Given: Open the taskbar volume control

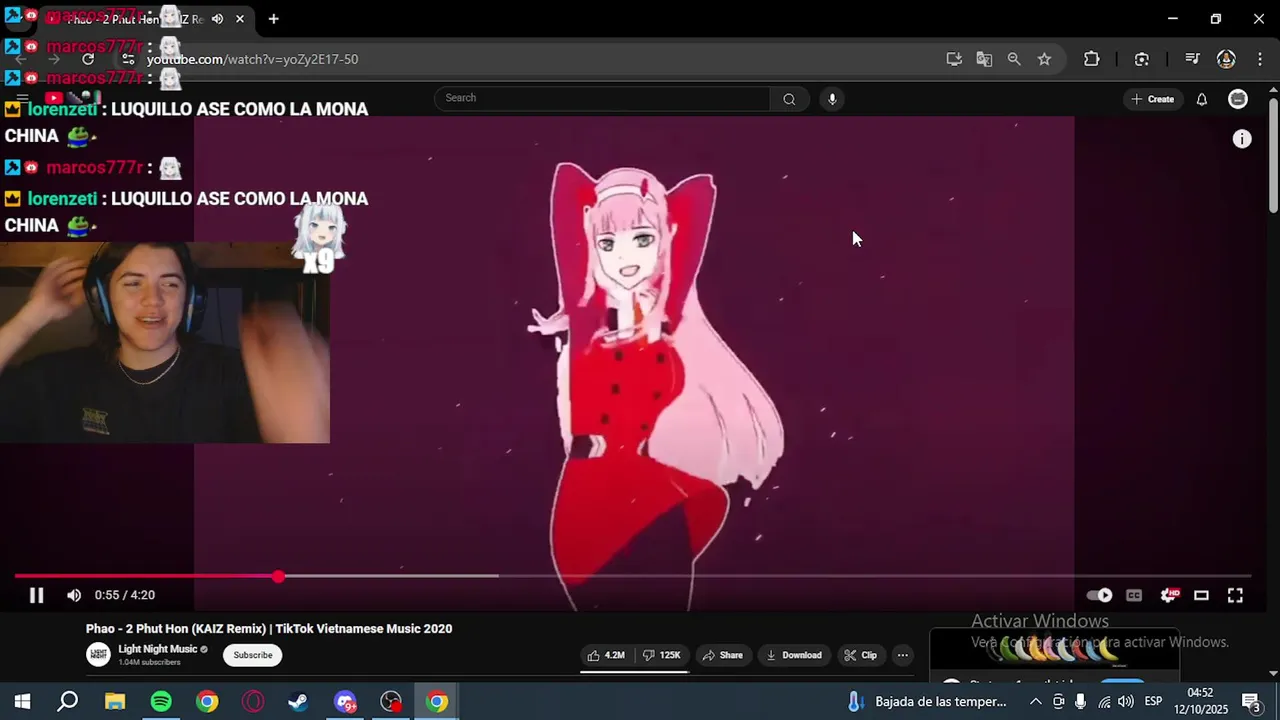Looking at the screenshot, I should pyautogui.click(x=1126, y=702).
